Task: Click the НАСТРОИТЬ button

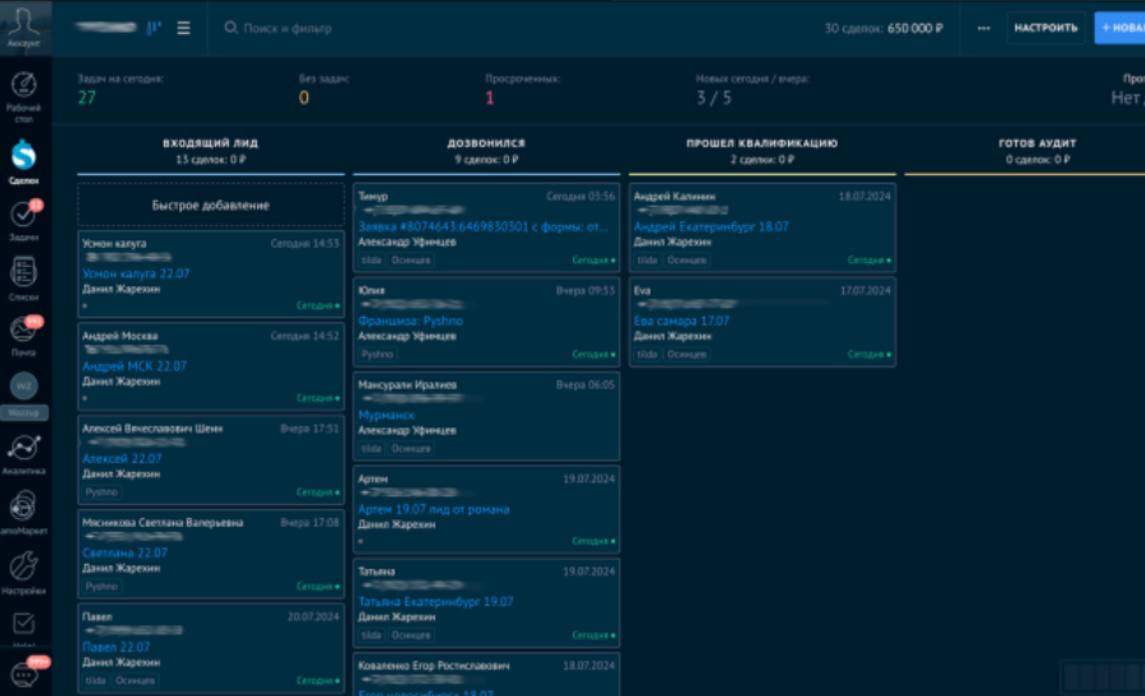Action: click(1046, 28)
